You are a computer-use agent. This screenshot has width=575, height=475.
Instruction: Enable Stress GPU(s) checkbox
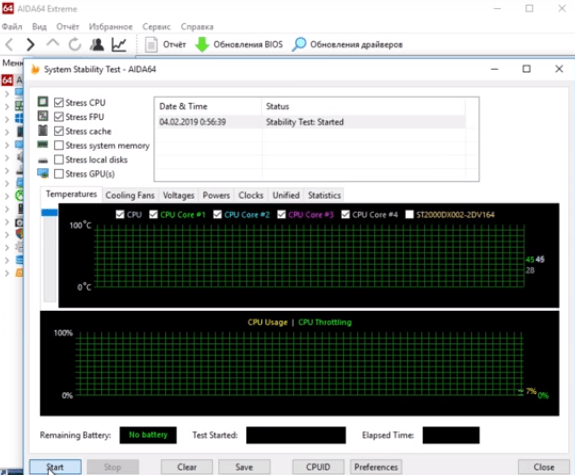(x=59, y=174)
